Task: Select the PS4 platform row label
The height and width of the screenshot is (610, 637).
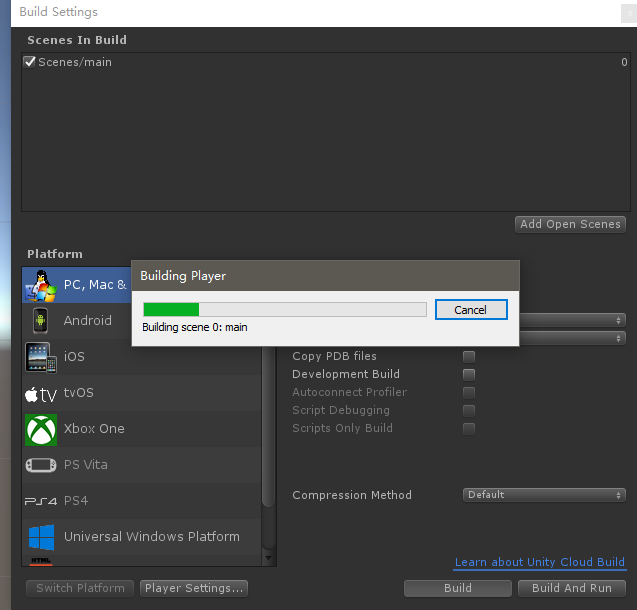Action: click(76, 501)
